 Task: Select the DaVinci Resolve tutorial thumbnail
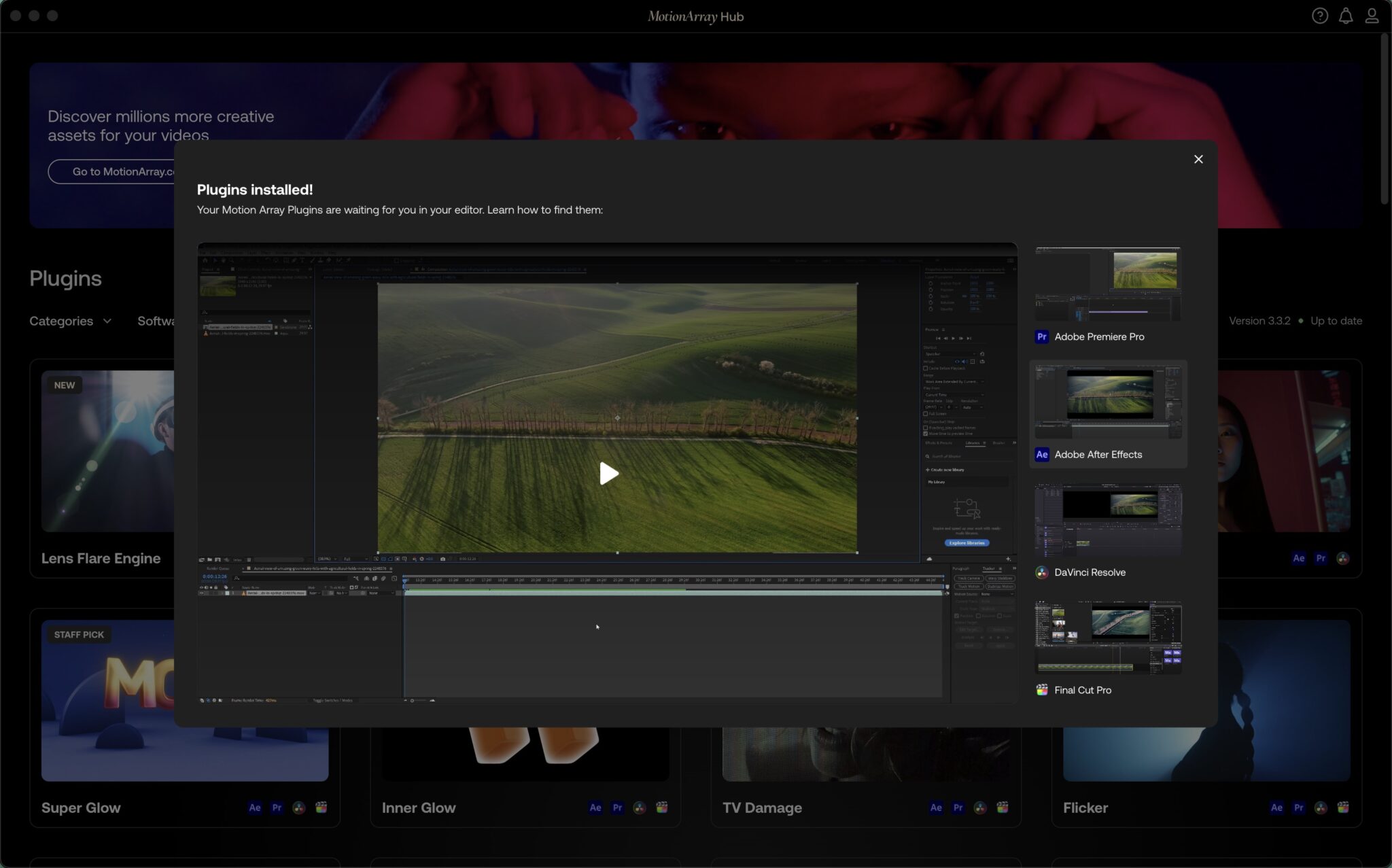pyautogui.click(x=1107, y=521)
